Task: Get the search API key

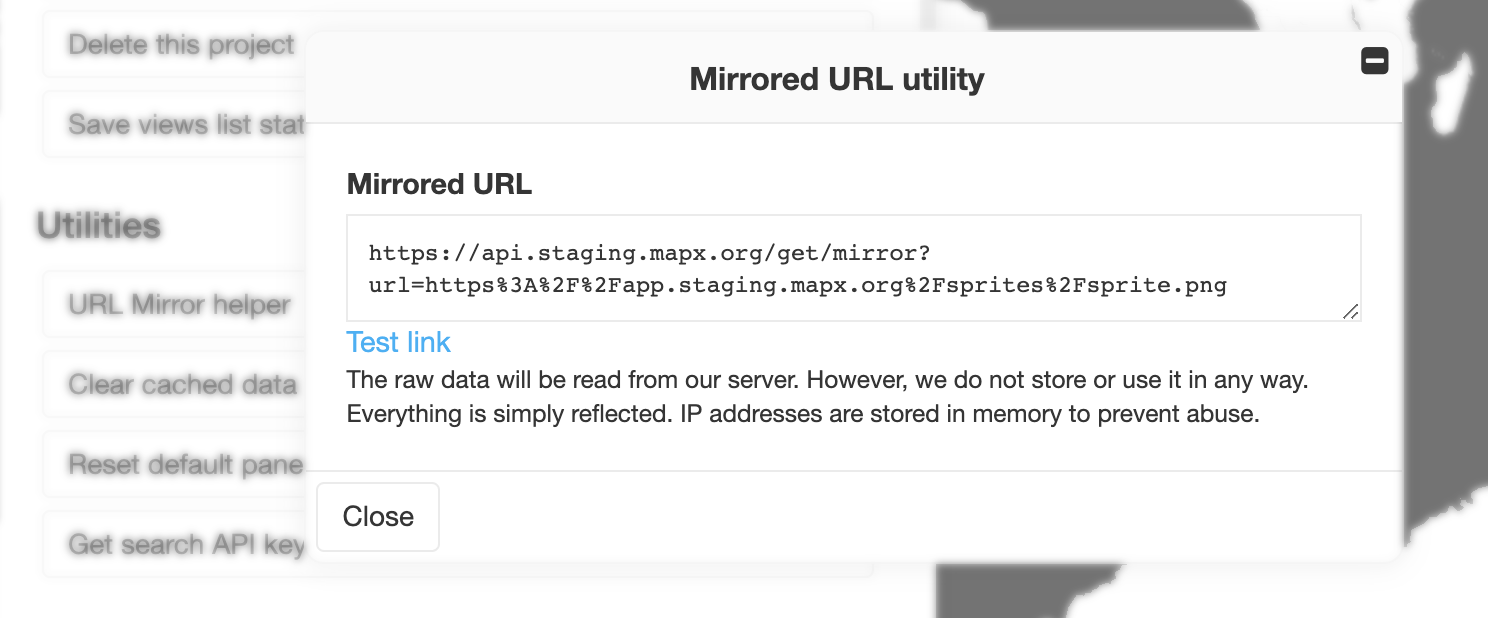Action: [185, 544]
